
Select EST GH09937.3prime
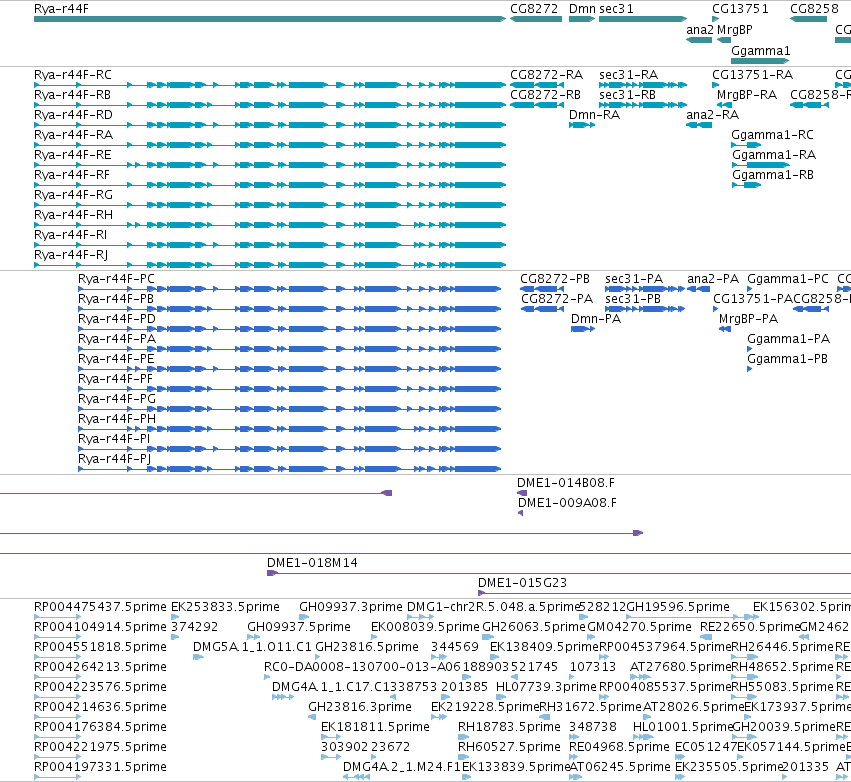304,617
